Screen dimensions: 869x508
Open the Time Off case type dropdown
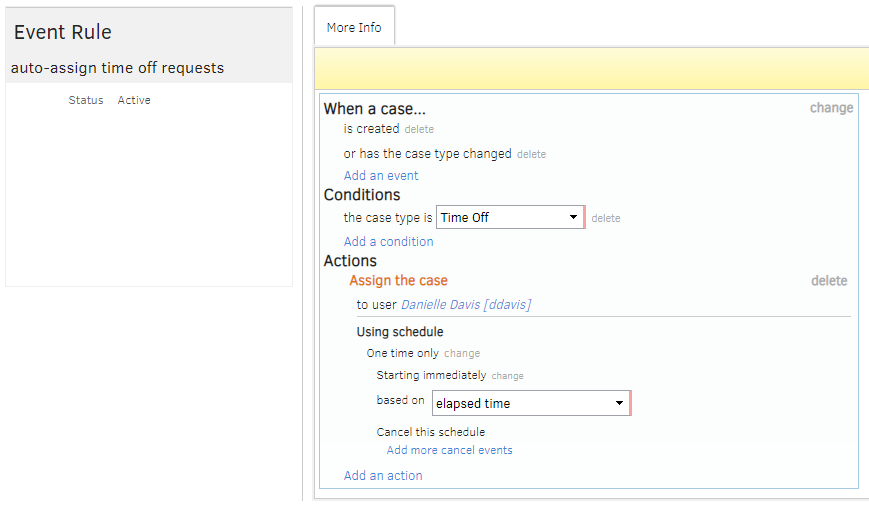coord(510,217)
